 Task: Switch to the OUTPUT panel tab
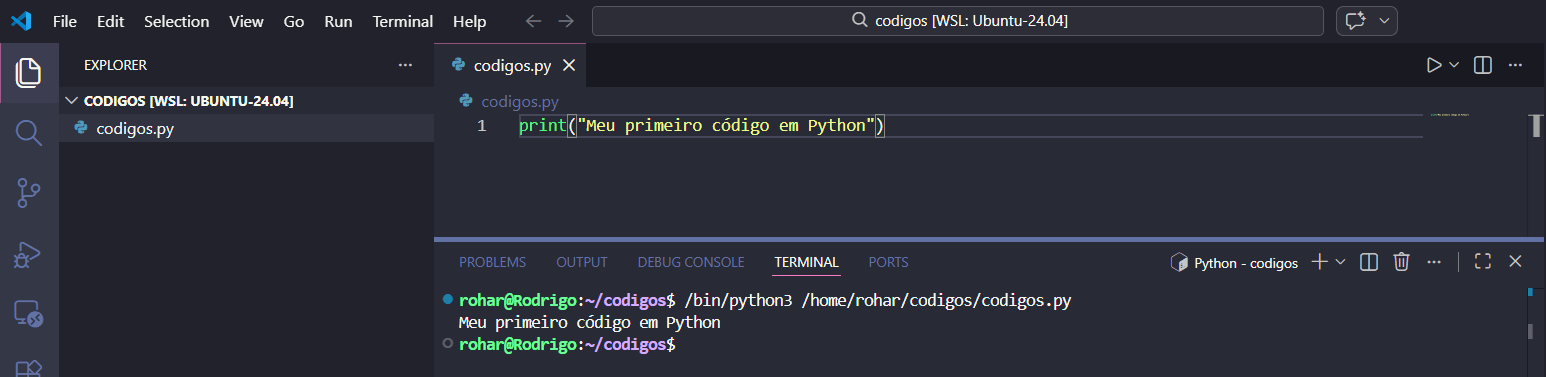point(582,262)
